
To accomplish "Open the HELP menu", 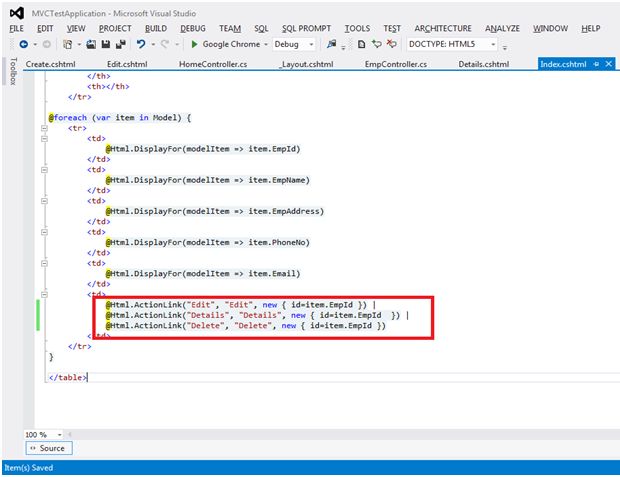I will click(x=591, y=28).
